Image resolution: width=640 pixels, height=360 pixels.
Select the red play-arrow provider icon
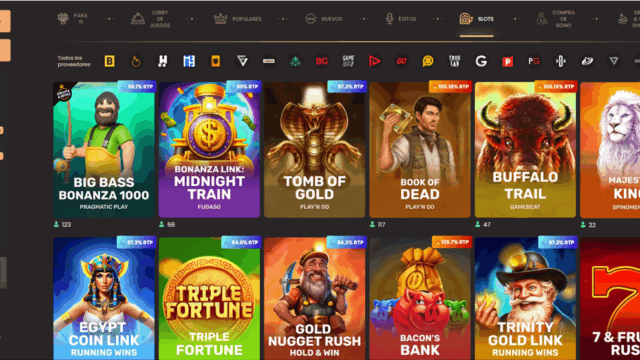pos(375,61)
